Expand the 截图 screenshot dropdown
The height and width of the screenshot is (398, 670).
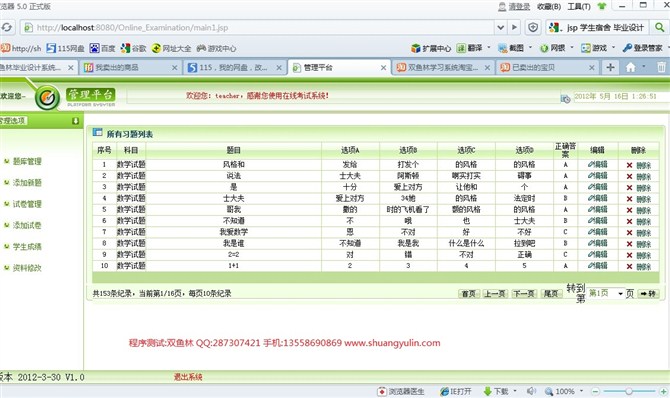click(x=531, y=47)
